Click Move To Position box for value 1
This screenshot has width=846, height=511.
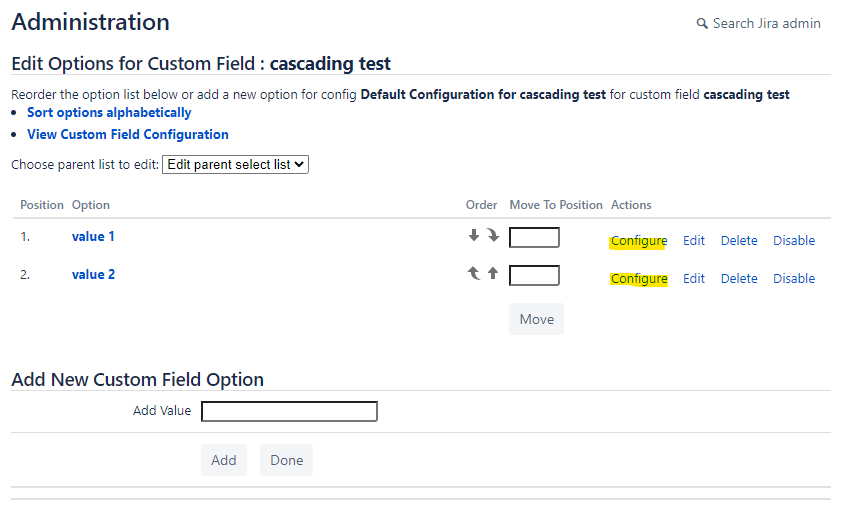click(x=534, y=238)
